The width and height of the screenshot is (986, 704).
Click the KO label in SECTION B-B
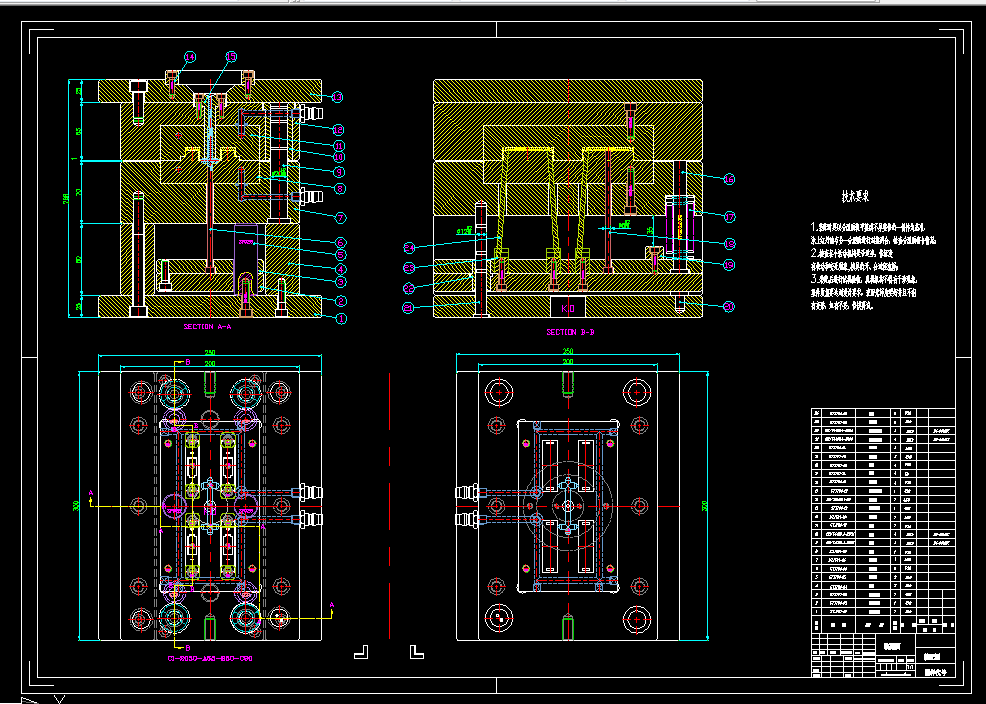[x=568, y=308]
